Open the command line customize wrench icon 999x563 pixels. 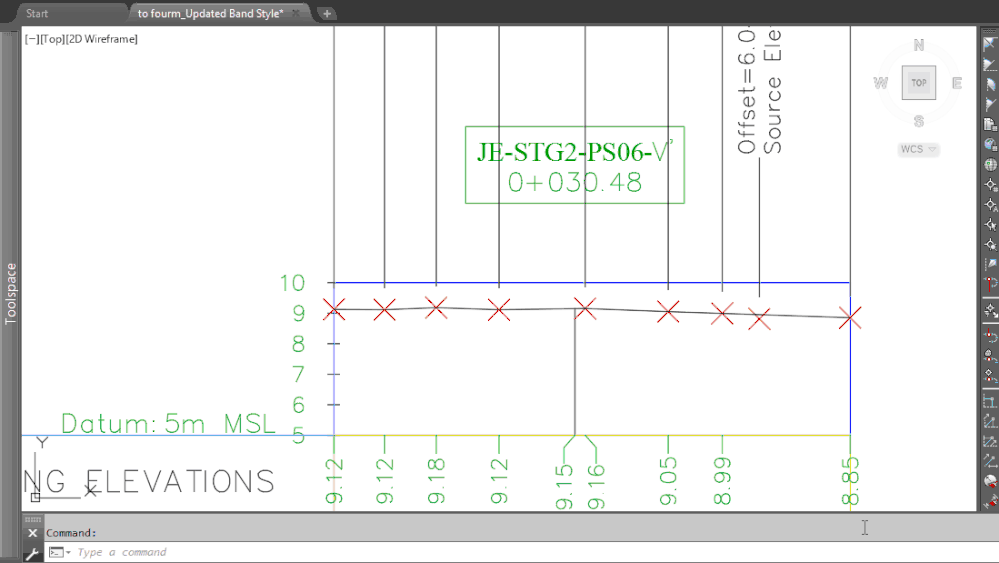pos(32,553)
